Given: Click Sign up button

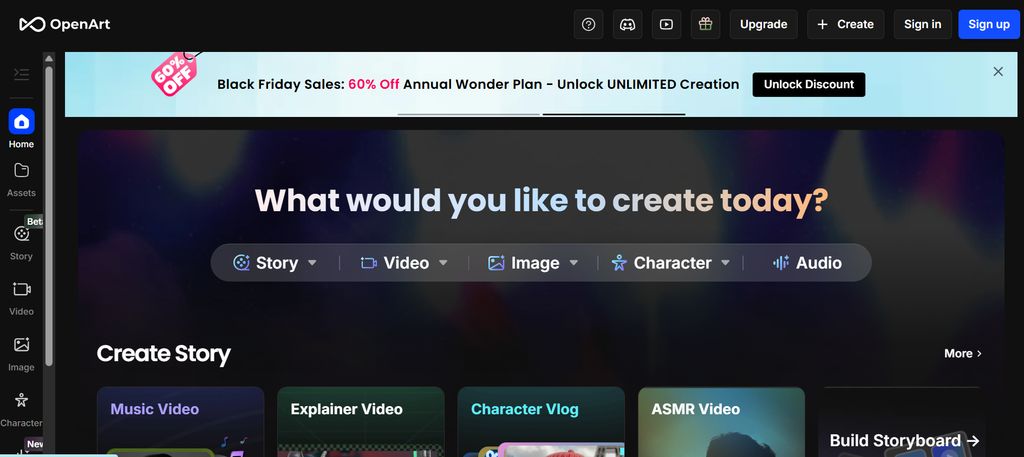Looking at the screenshot, I should [989, 24].
